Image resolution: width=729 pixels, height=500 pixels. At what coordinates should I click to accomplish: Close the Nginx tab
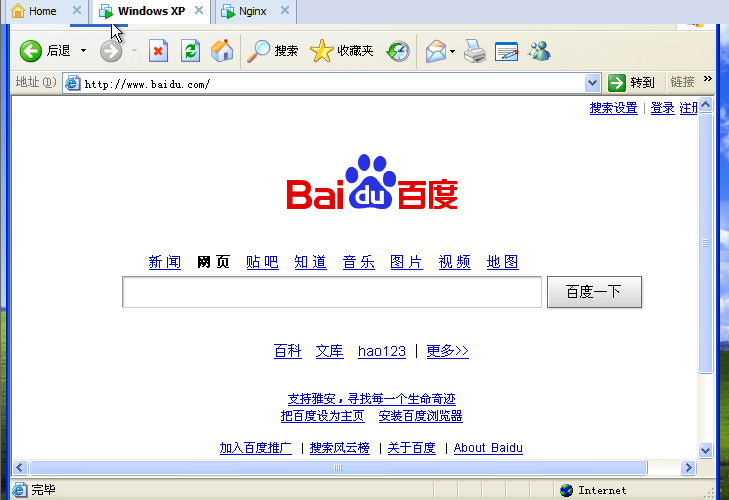click(285, 10)
